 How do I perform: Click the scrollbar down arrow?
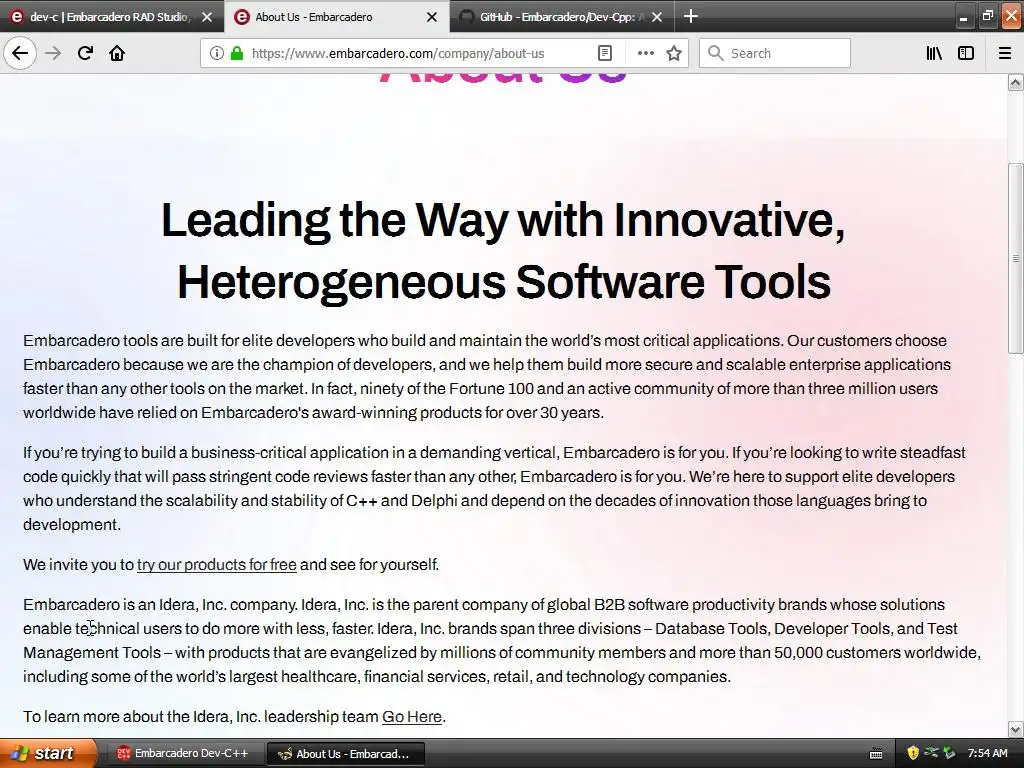(1015, 729)
